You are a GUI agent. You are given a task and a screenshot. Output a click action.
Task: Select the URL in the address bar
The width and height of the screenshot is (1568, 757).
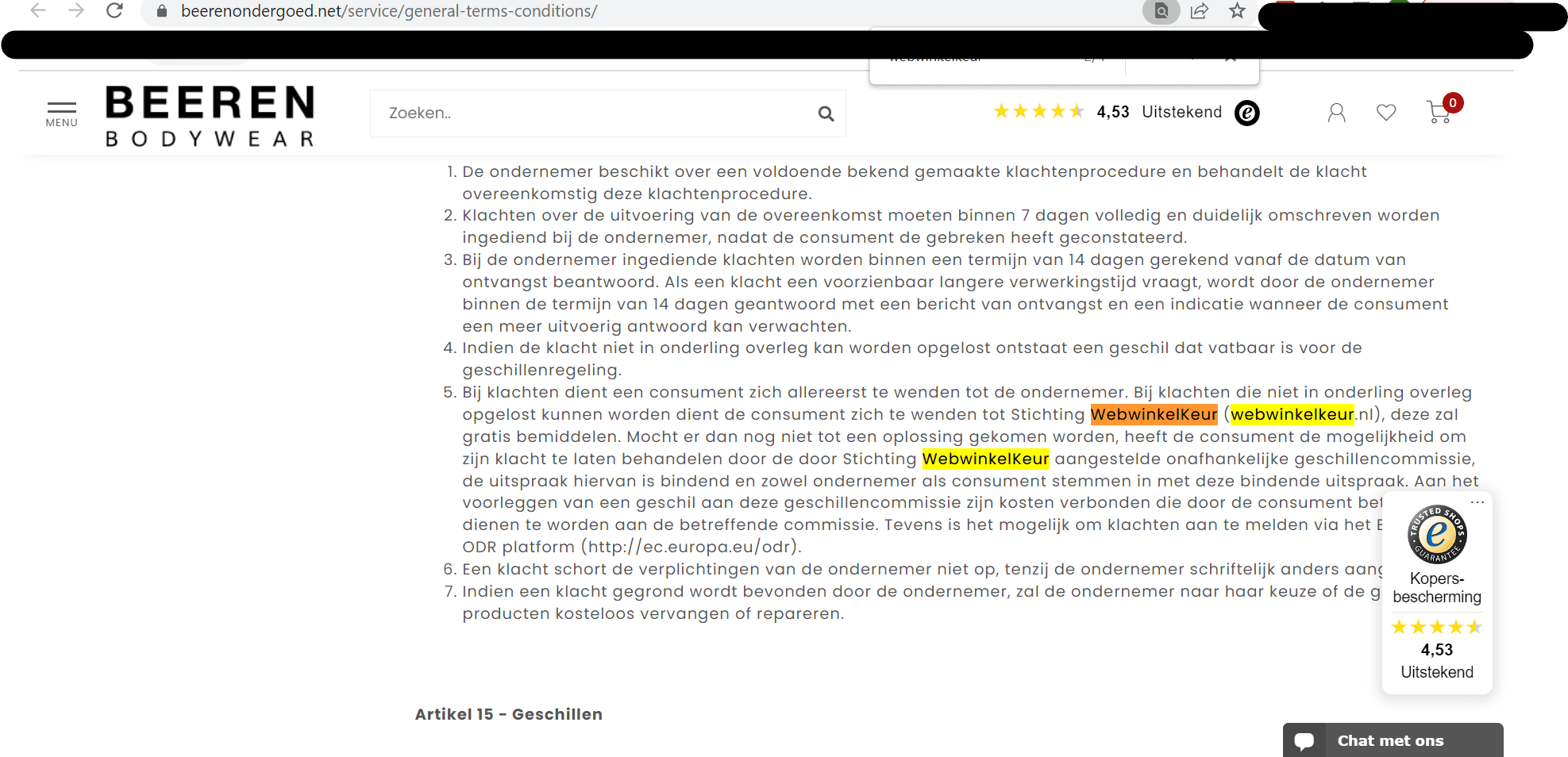pyautogui.click(x=389, y=11)
